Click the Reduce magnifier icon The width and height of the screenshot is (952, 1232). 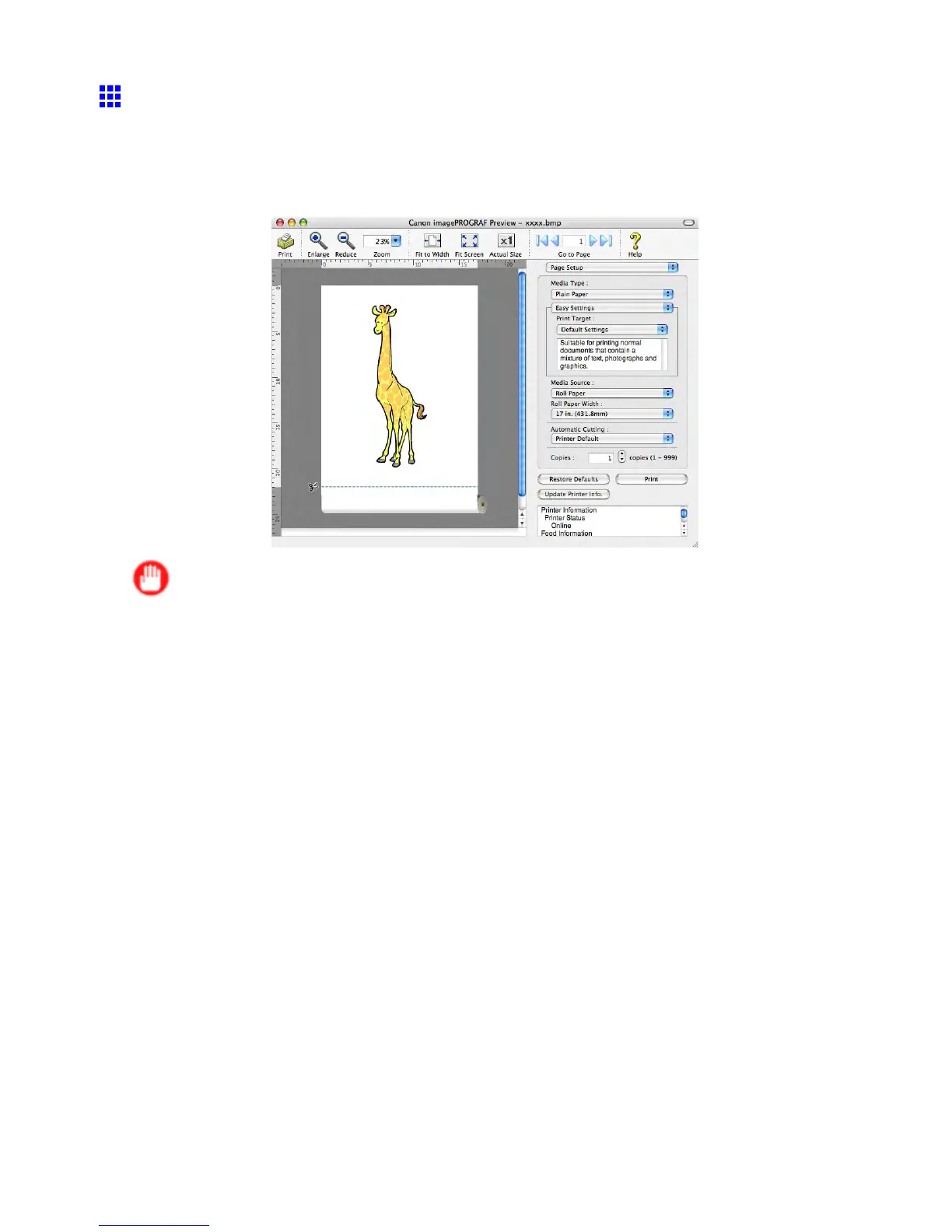click(x=346, y=240)
